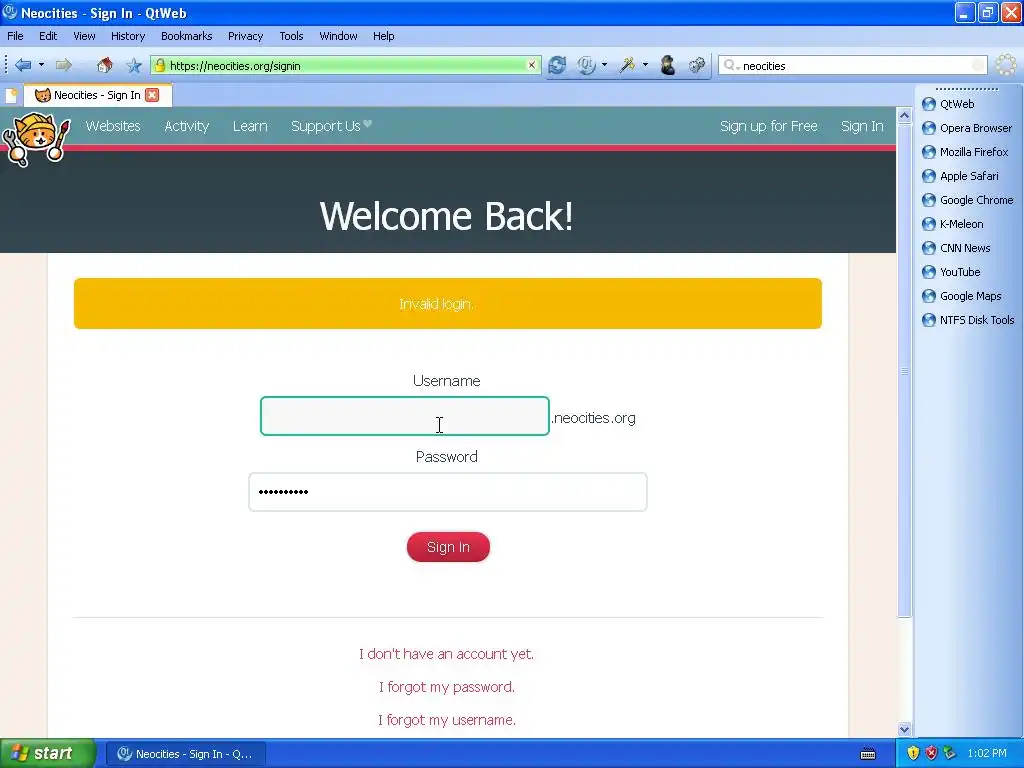Open Apple Safari sidebar bookmark
The width and height of the screenshot is (1024, 768).
960,176
